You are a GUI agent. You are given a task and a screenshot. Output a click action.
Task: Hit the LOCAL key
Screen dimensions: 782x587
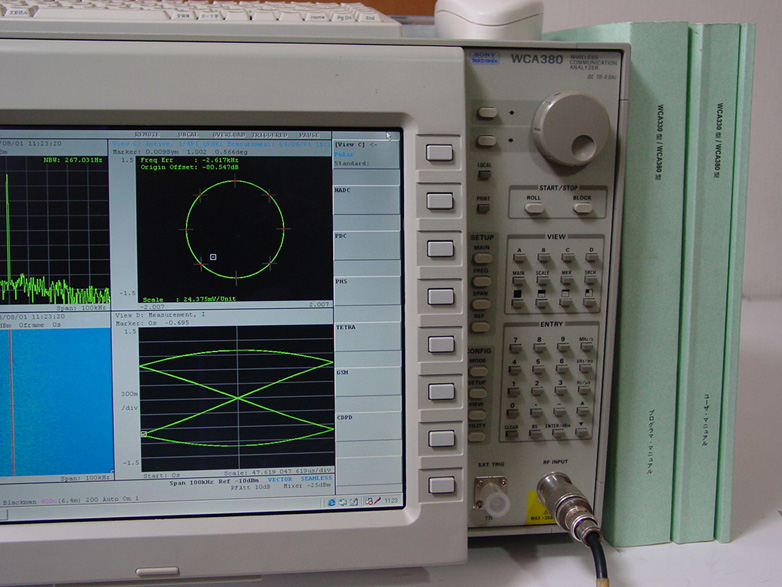[484, 175]
